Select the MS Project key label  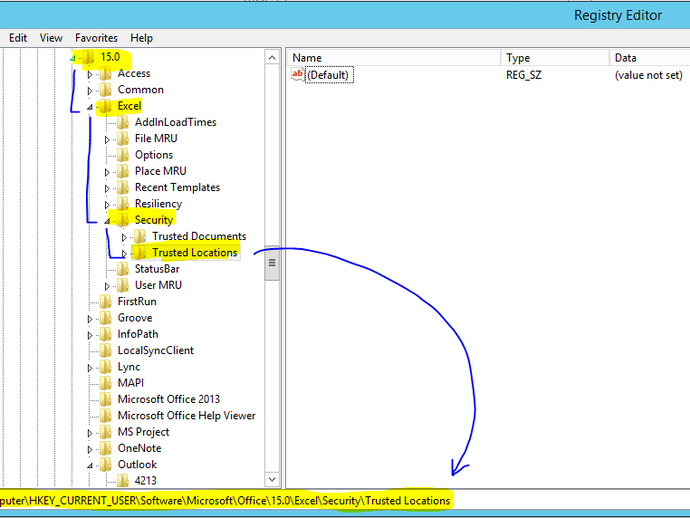143,432
